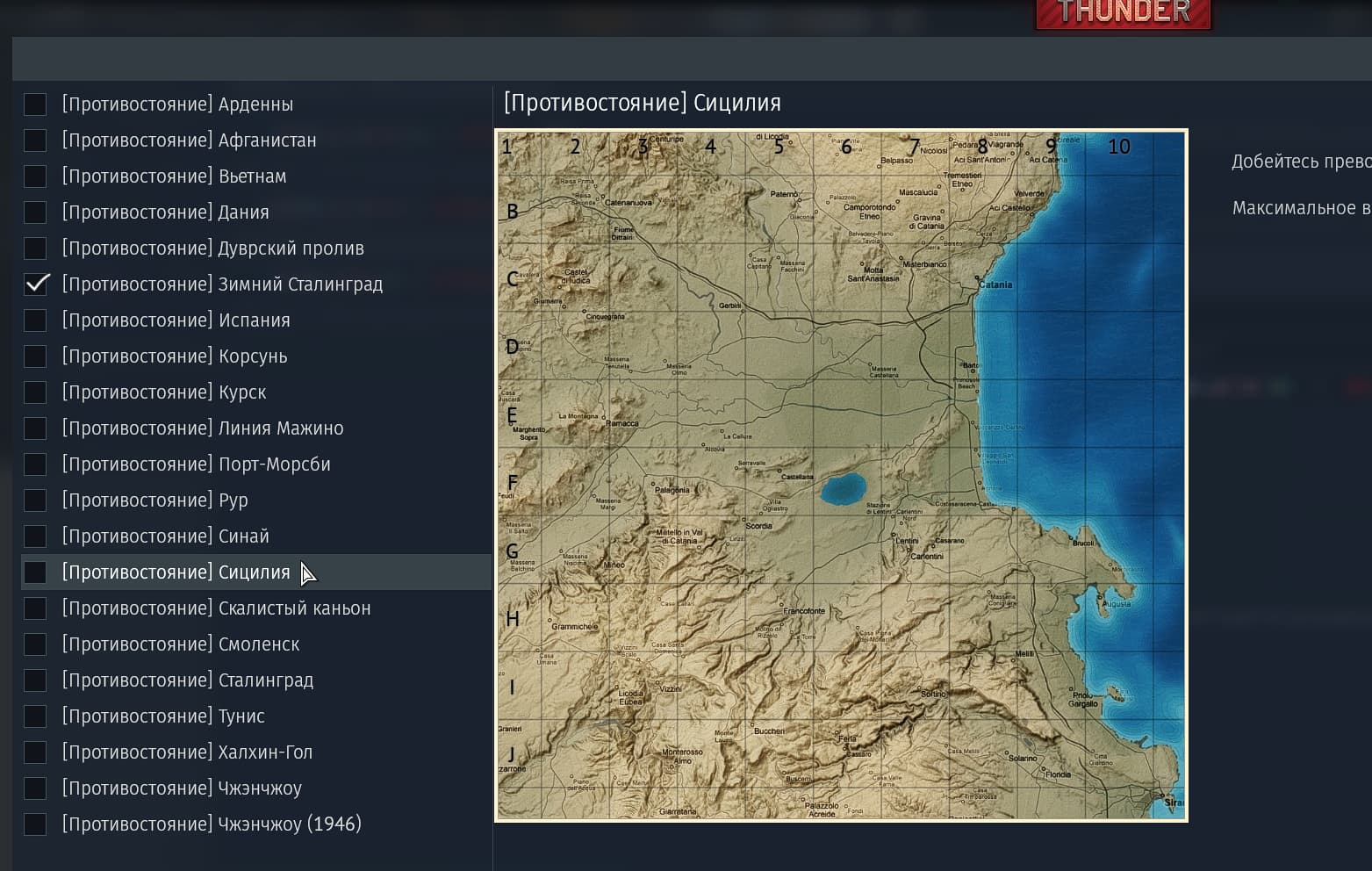Uncheck the Зимний Сталинград checkbox
The image size is (1372, 871).
[35, 284]
